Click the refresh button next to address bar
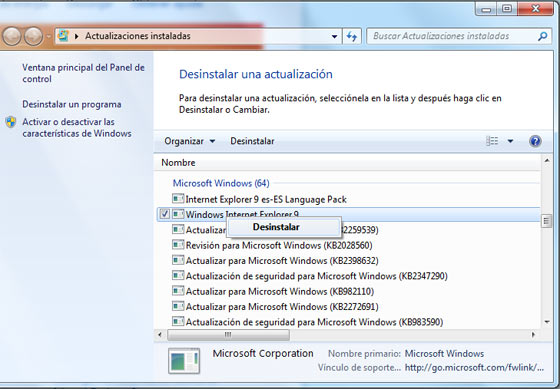This screenshot has height=389, width=560. click(352, 36)
